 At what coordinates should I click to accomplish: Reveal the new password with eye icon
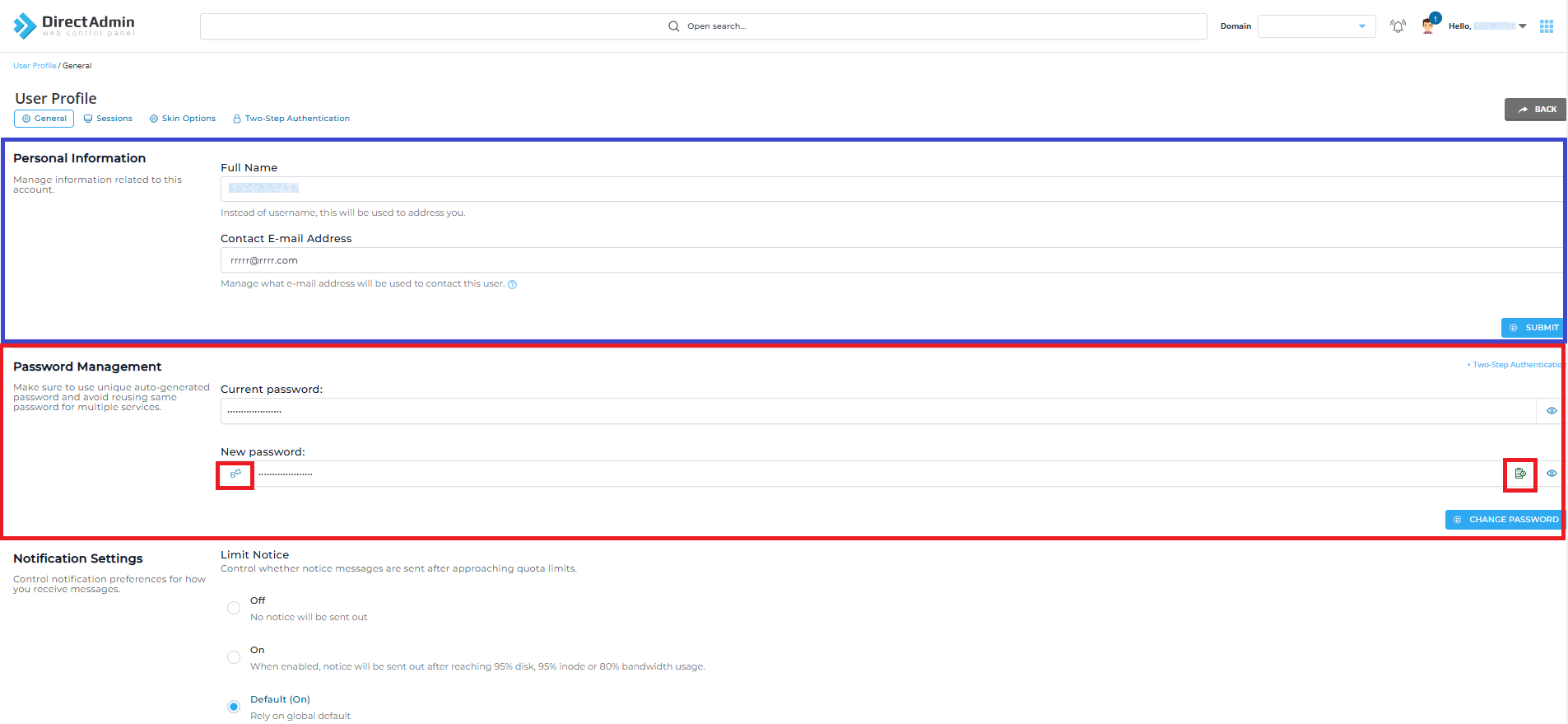pyautogui.click(x=1552, y=474)
